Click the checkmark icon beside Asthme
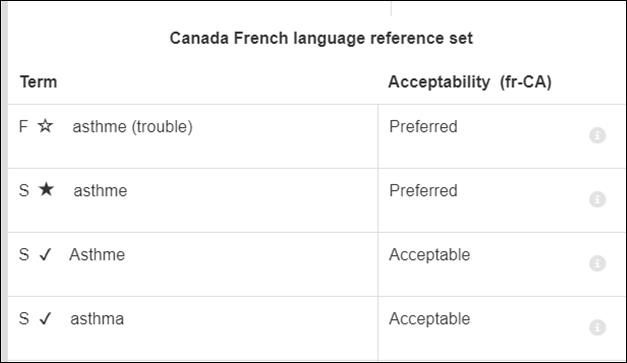Image resolution: width=627 pixels, height=363 pixels. tap(45, 254)
